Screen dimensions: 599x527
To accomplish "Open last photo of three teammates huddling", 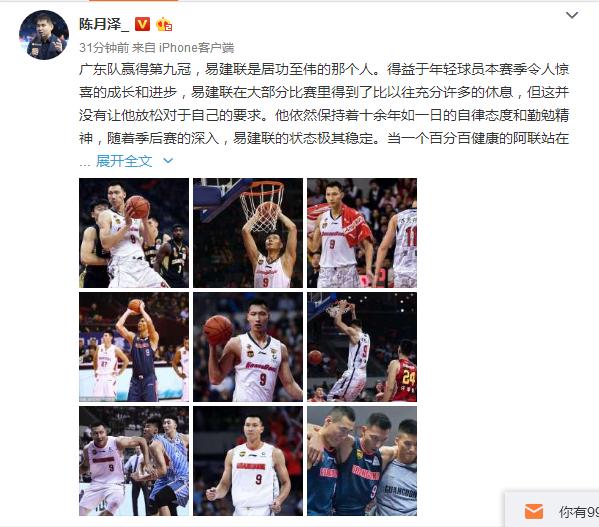I will (x=362, y=461).
